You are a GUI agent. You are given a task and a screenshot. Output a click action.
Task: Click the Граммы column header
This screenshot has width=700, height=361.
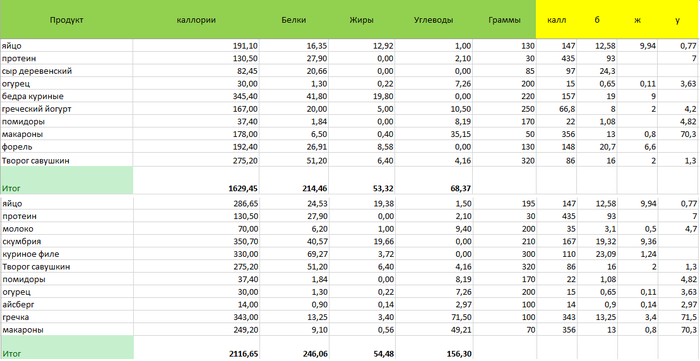point(504,20)
